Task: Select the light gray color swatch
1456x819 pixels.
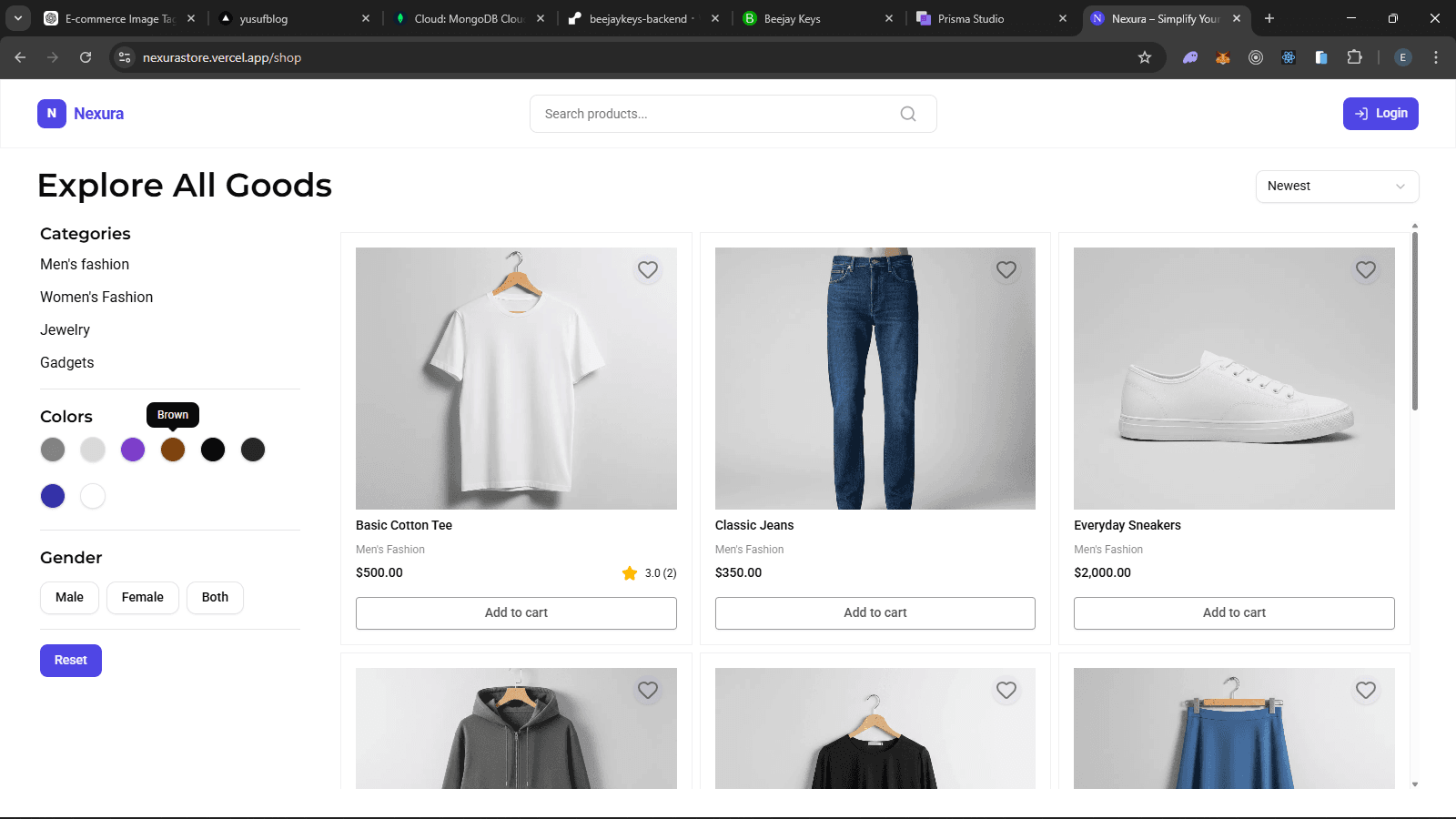Action: coord(93,450)
